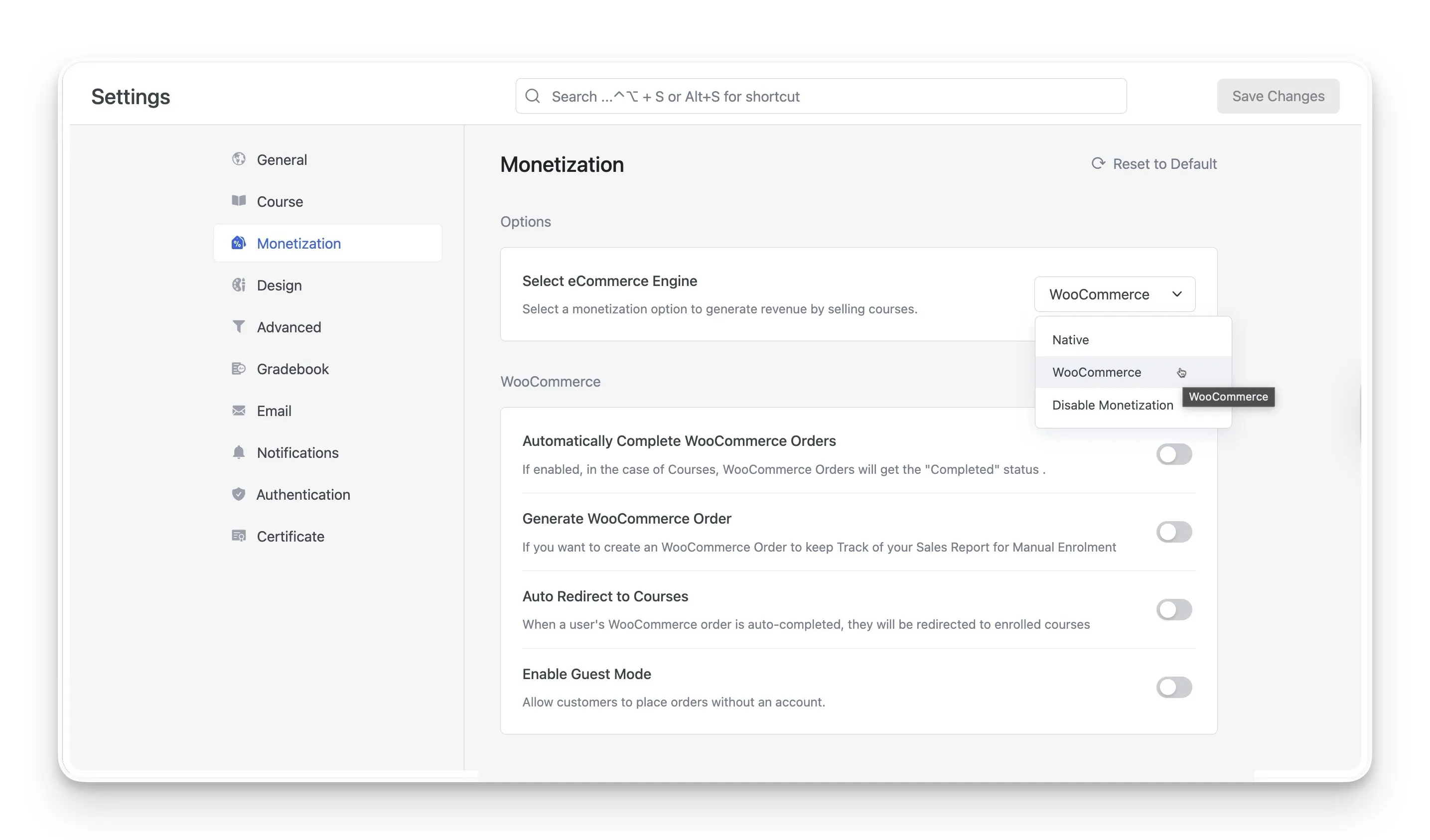
Task: Go to Gradebook settings
Action: tap(327, 369)
